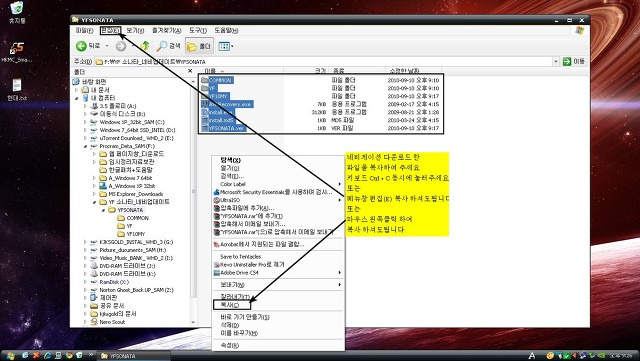Select the YF10MY folder in file list
Image resolution: width=640 pixels, height=361 pixels.
click(215, 96)
